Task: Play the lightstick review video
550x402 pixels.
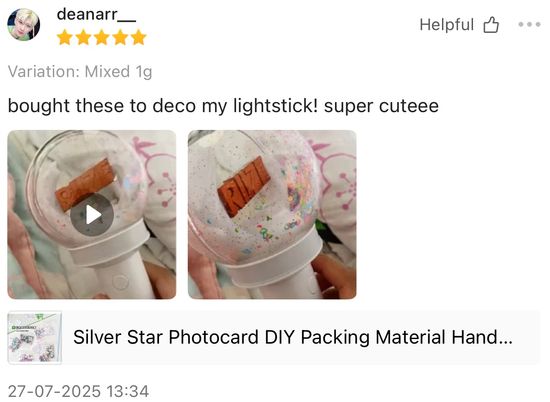Action: [x=92, y=214]
